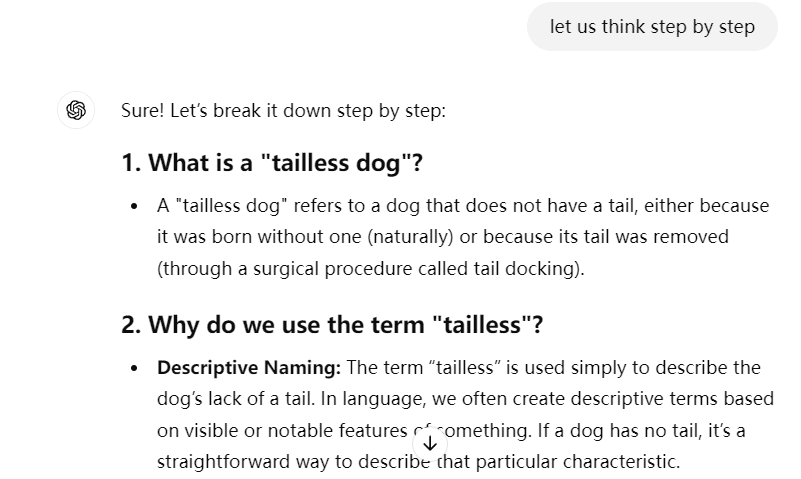This screenshot has height=479, width=801.
Task: Click the ChatGPT logo avatar icon
Action: tap(76, 110)
